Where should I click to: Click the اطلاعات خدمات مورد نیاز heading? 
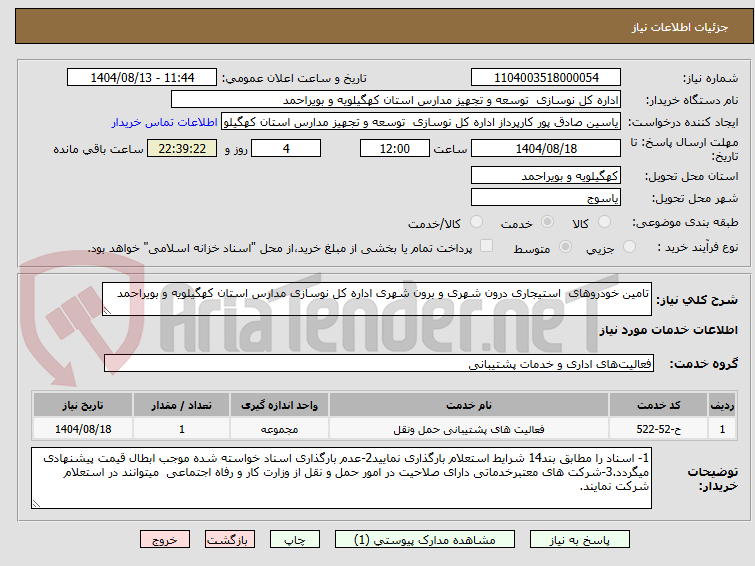click(x=668, y=330)
